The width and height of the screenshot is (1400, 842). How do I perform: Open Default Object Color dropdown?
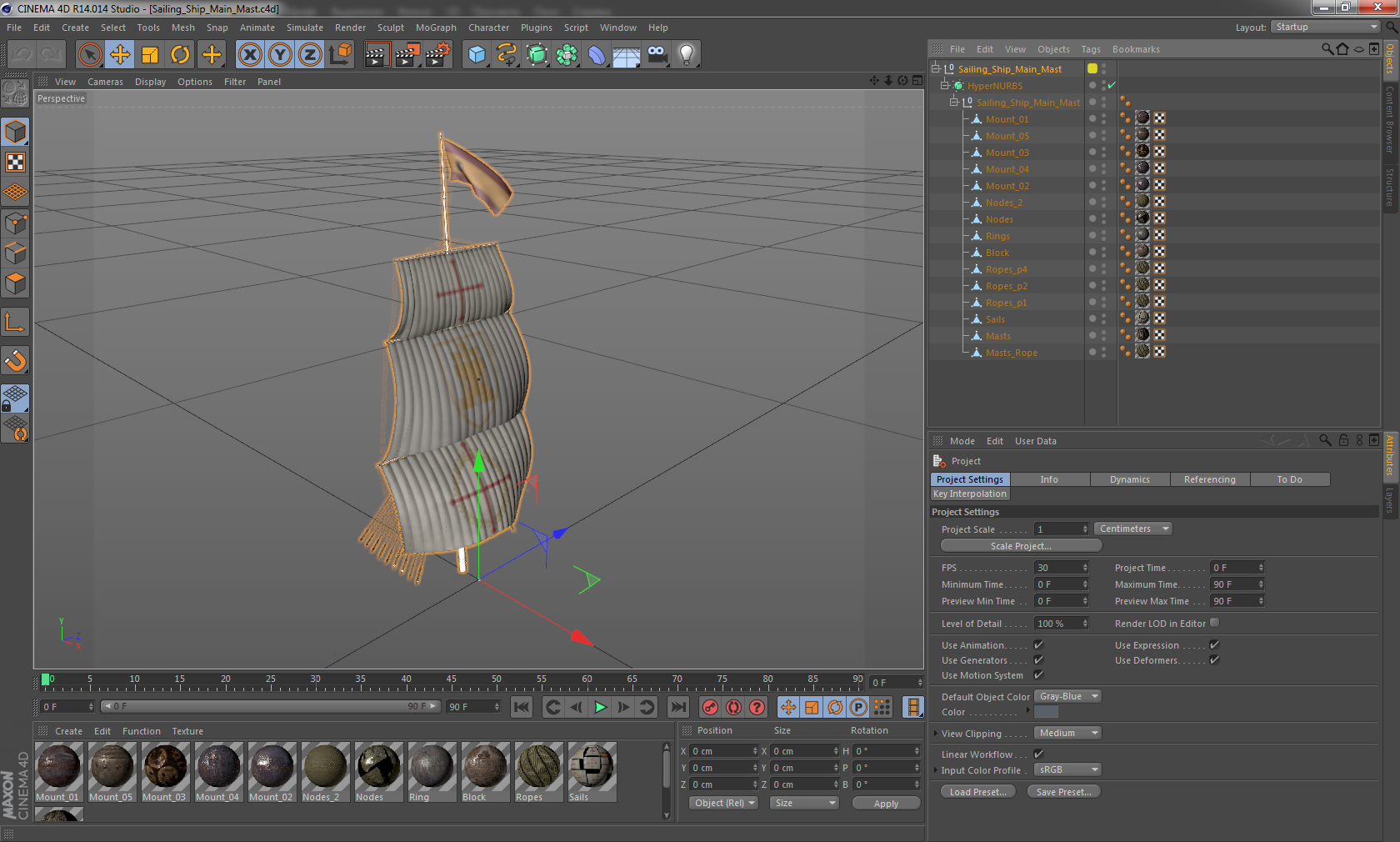(1067, 696)
